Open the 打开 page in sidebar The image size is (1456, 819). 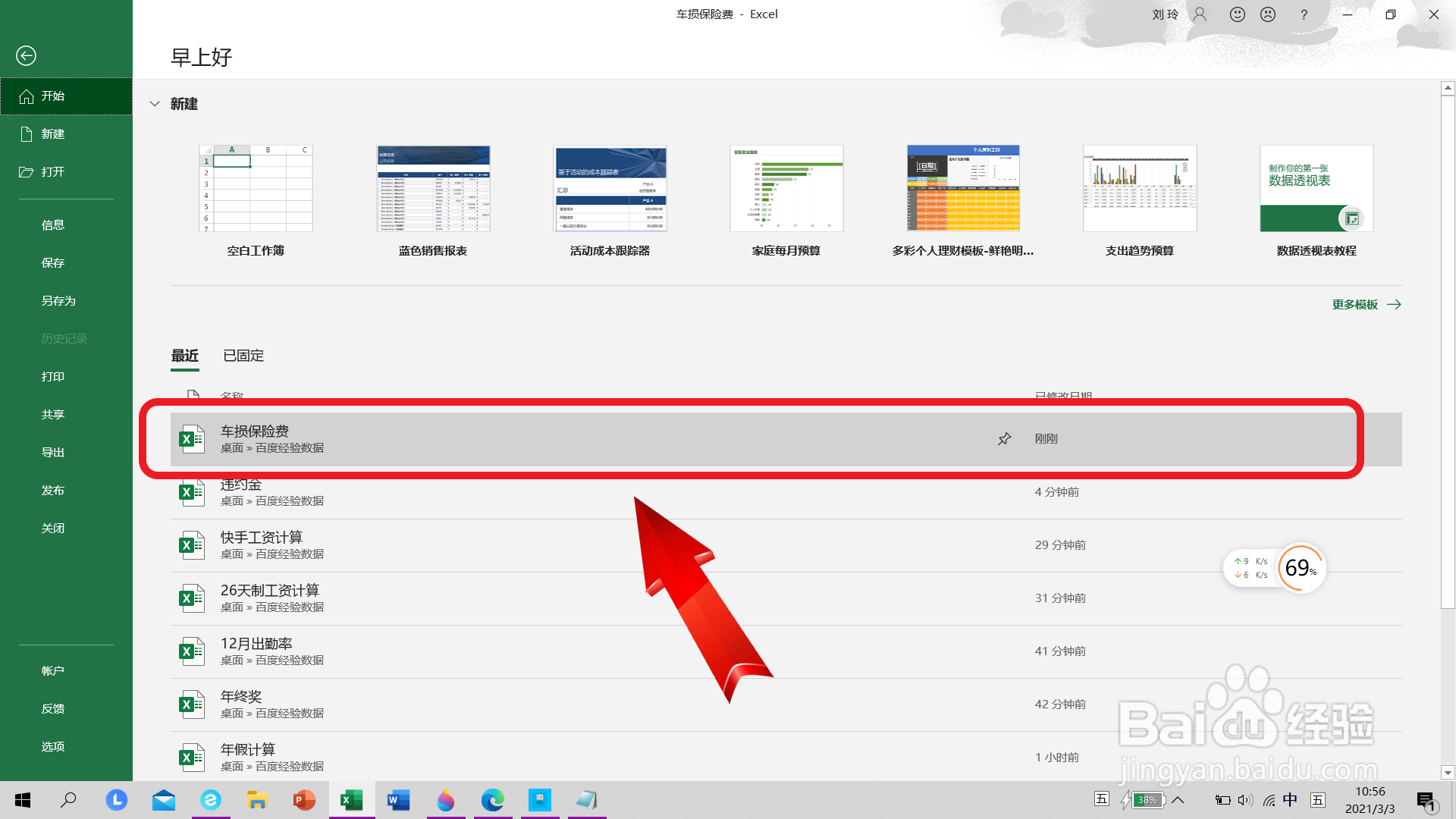(x=66, y=172)
